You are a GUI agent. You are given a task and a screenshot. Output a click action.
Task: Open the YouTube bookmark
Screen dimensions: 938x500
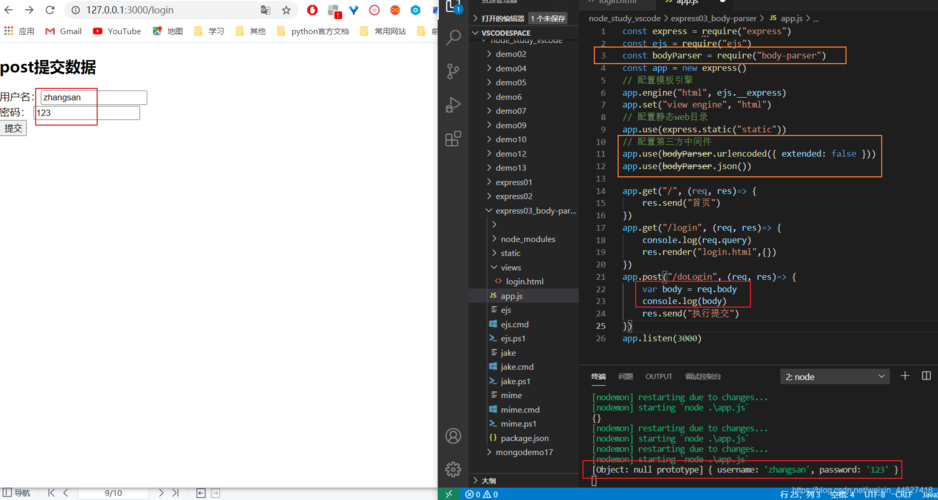coord(117,31)
